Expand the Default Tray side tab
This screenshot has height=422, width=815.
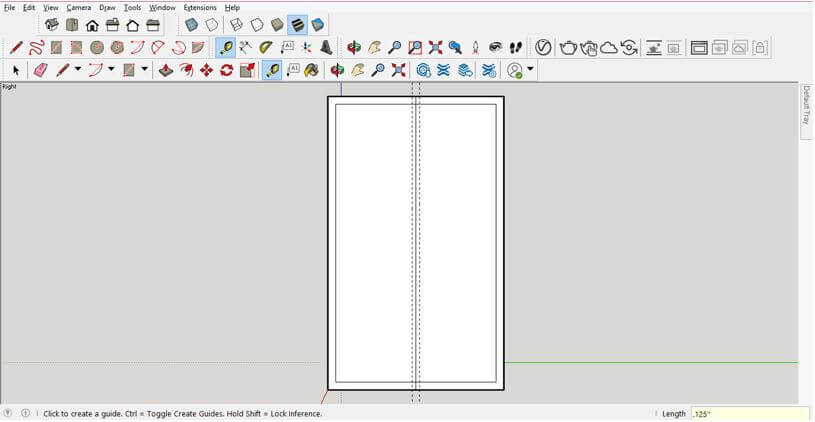coord(807,111)
